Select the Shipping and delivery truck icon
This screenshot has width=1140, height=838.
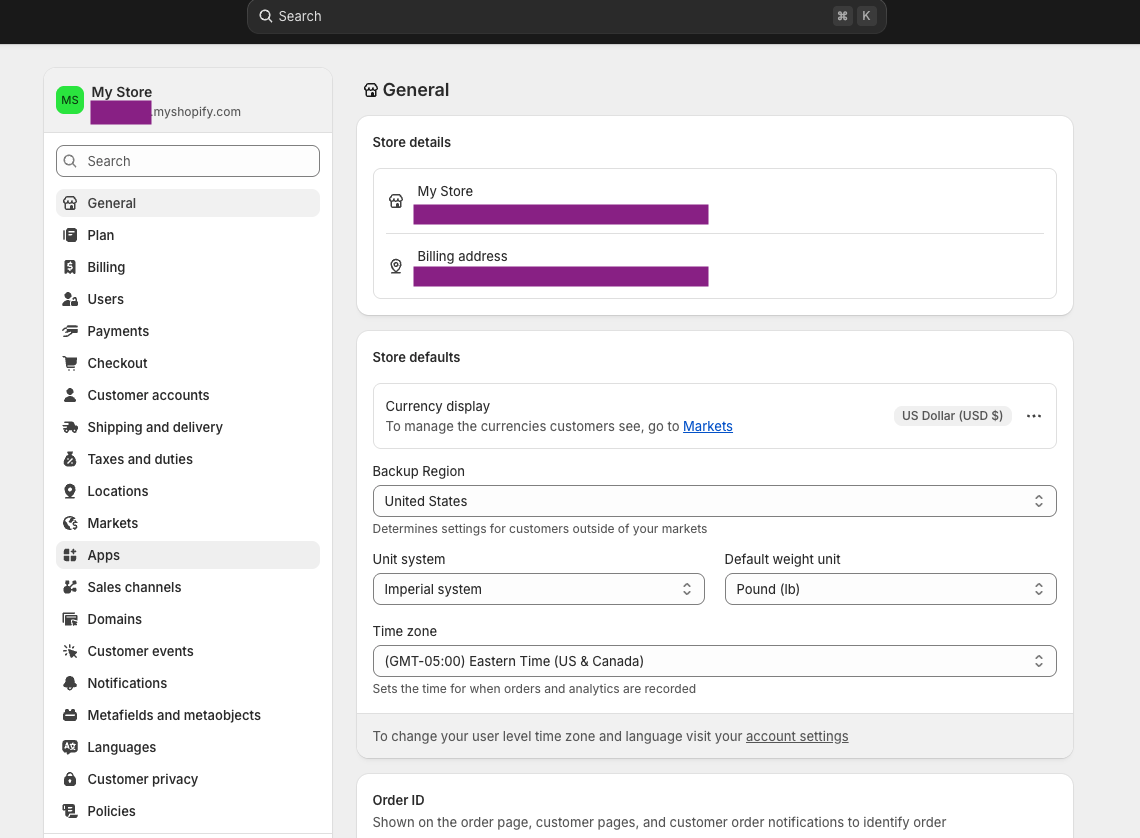(x=70, y=427)
